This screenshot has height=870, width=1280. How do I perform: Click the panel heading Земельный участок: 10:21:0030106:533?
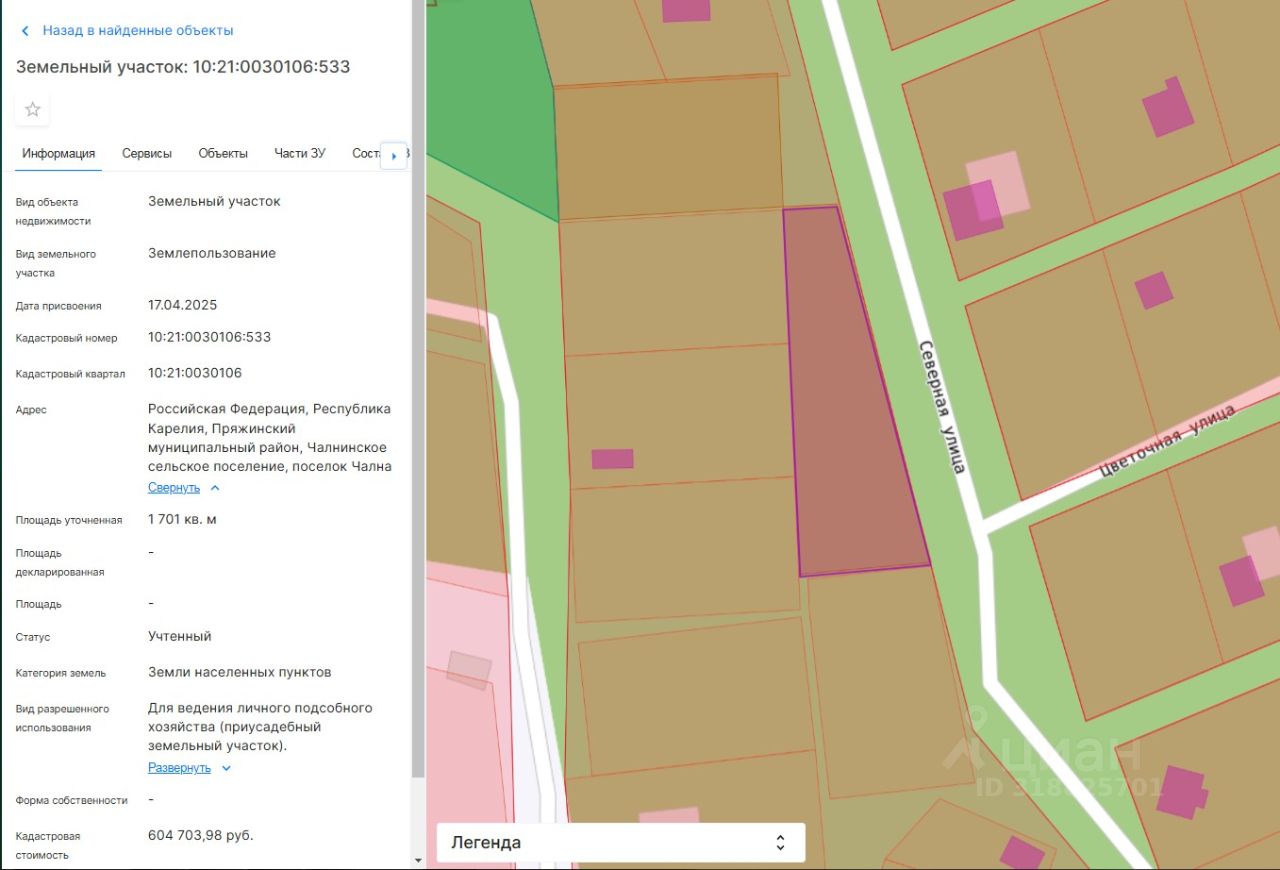coord(183,67)
